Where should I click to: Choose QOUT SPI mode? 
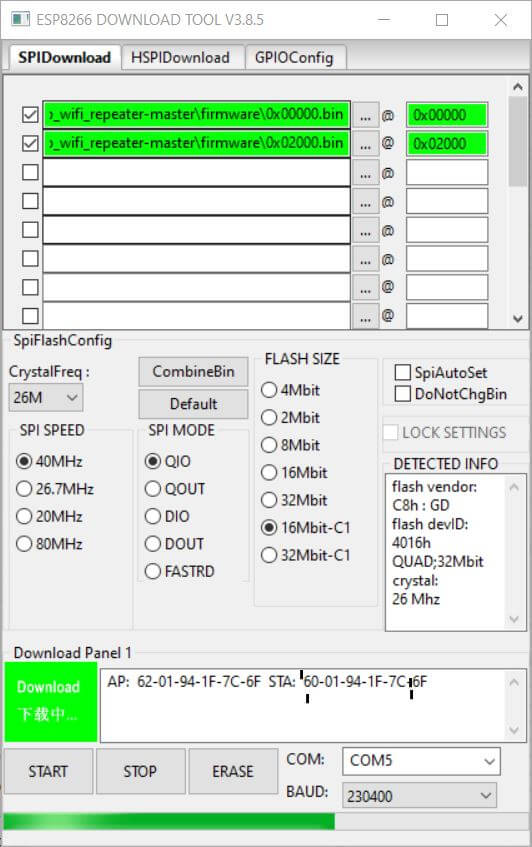(x=175, y=489)
